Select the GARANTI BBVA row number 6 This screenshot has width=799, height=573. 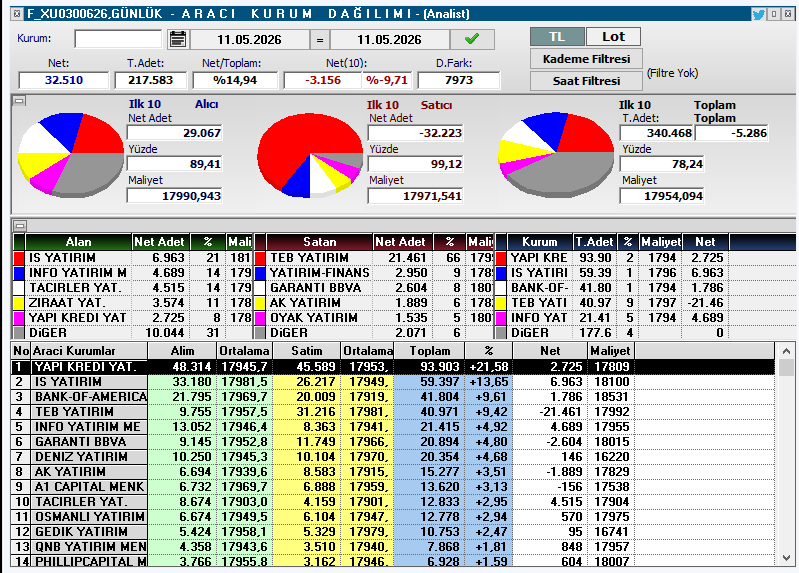392,441
